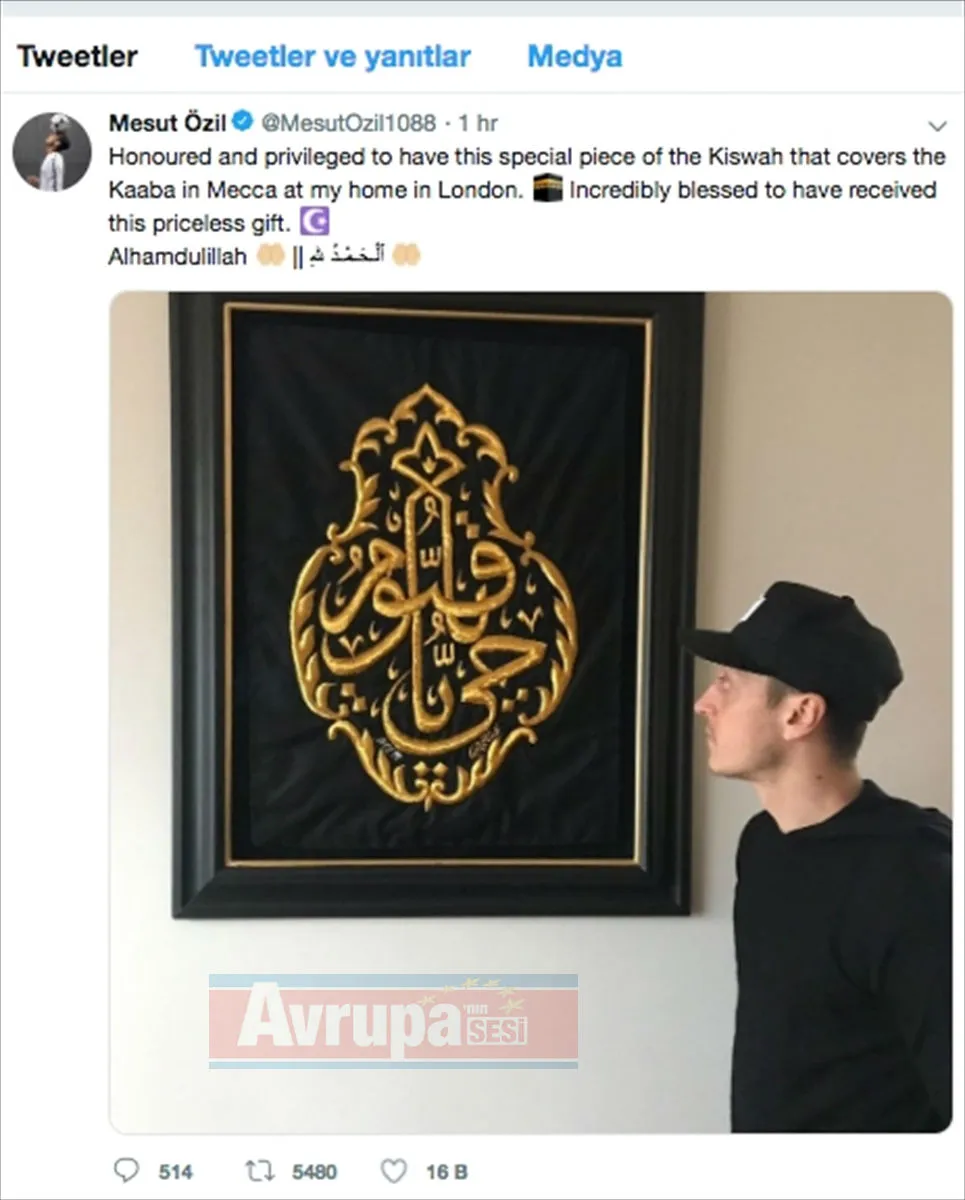
Task: Like the tweet with heart icon
Action: [x=394, y=1170]
